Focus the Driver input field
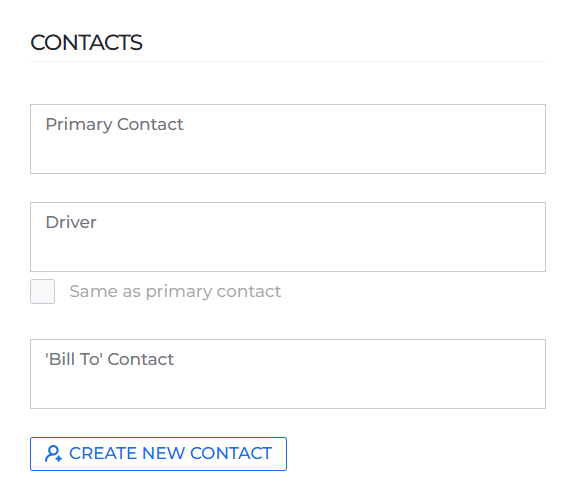Screen dimensions: 568x496 (288, 237)
